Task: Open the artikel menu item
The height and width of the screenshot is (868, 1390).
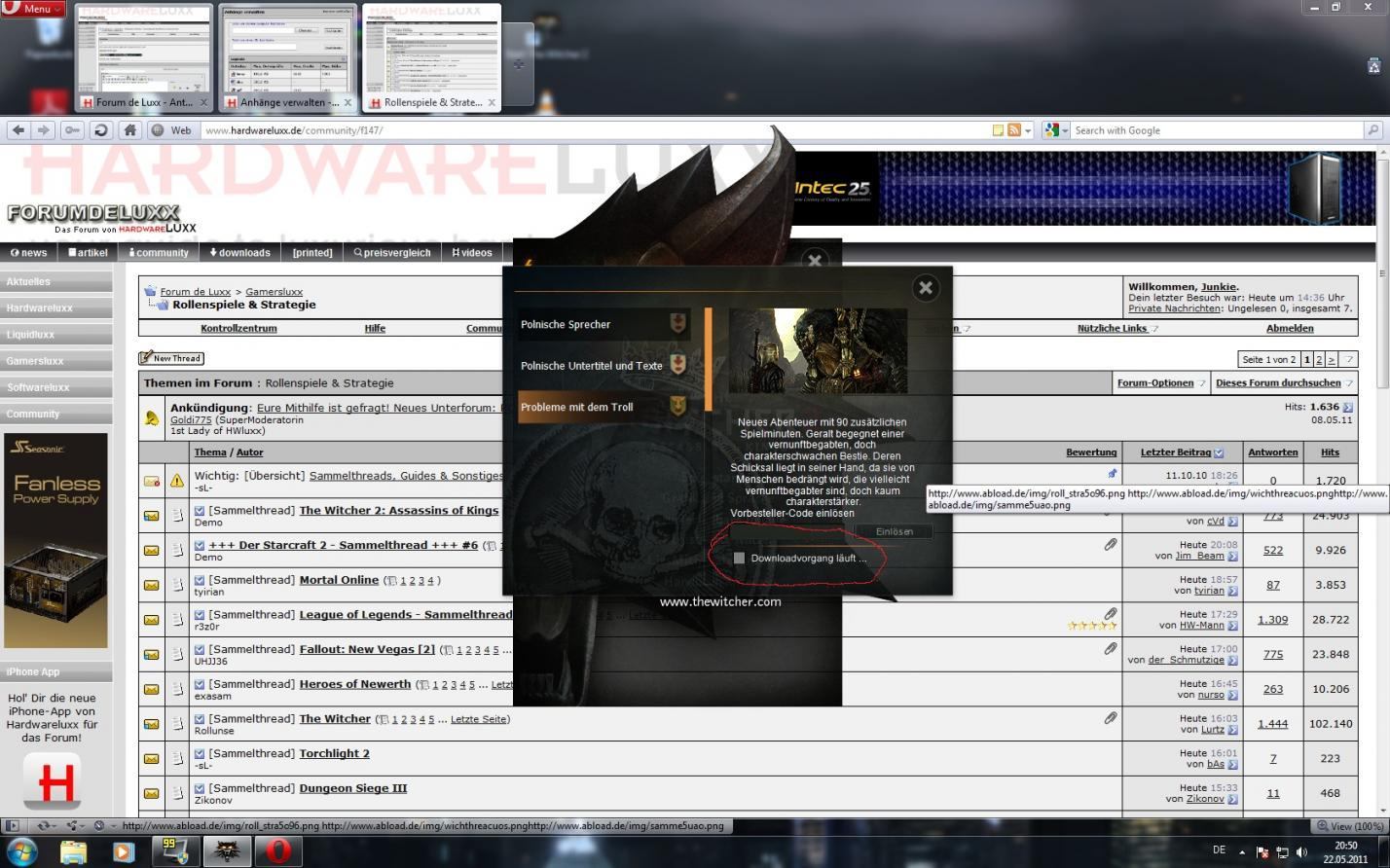Action: pyautogui.click(x=89, y=252)
